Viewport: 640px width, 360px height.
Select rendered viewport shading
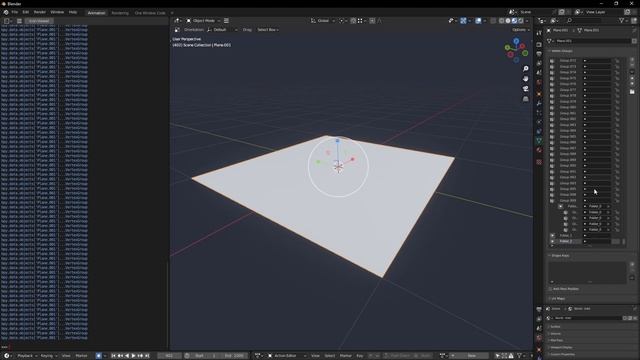(520, 21)
